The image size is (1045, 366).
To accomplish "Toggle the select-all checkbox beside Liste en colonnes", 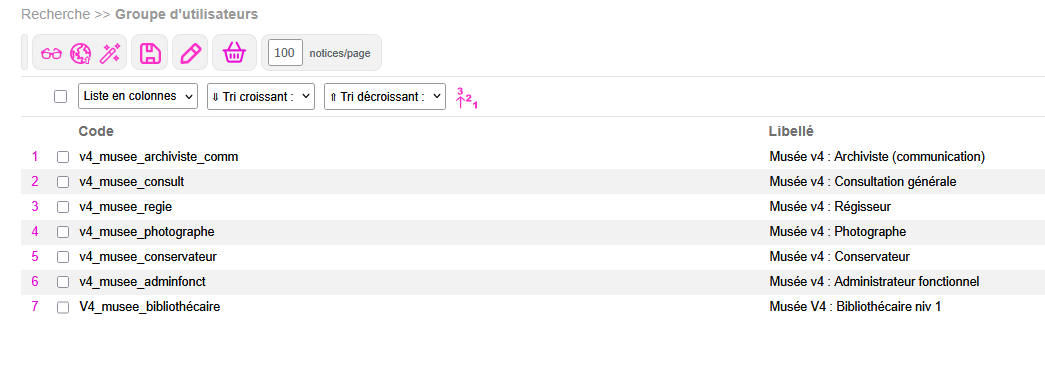I will pyautogui.click(x=61, y=97).
